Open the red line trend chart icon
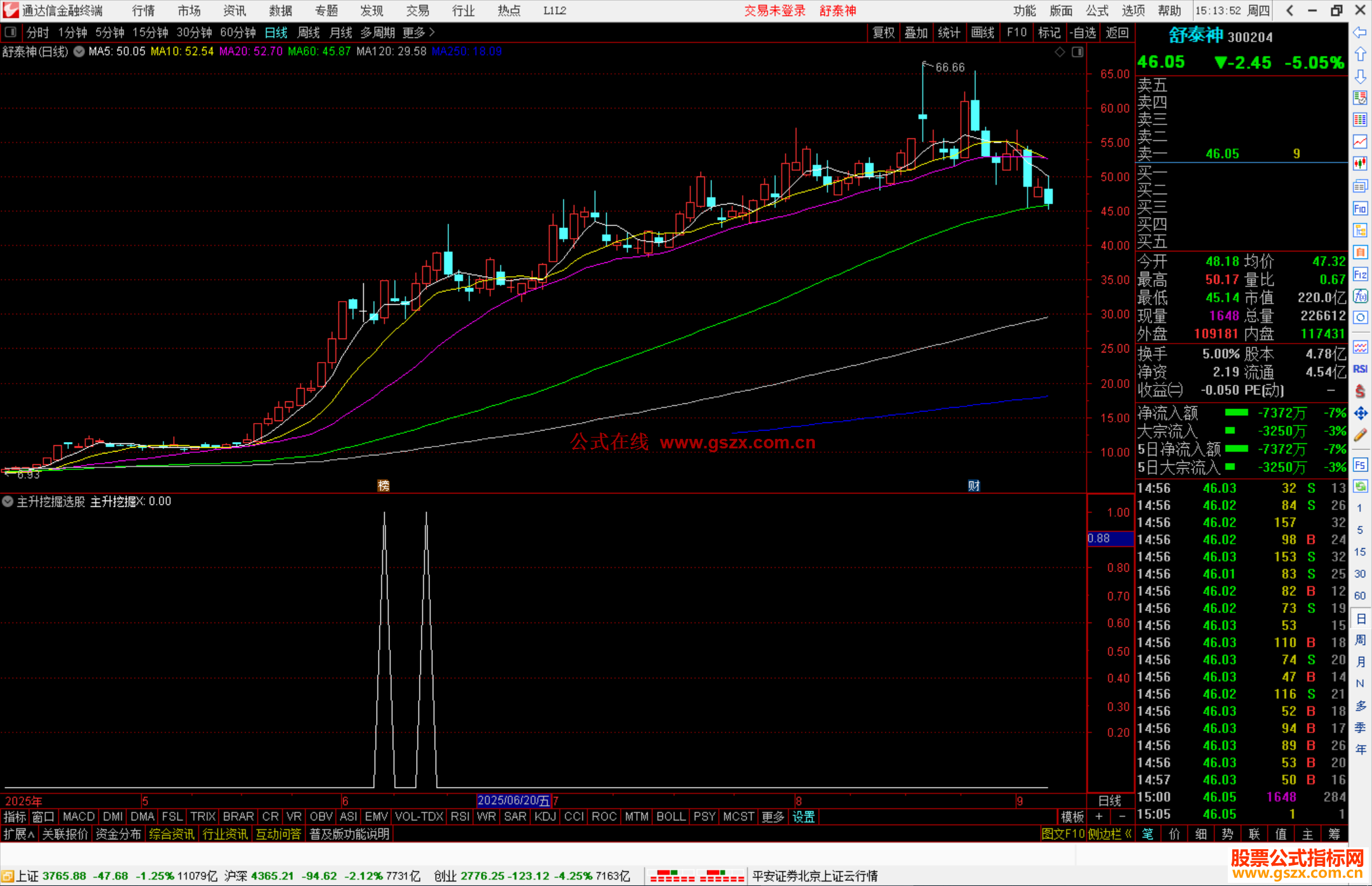Screen dimensions: 1372x886 click(1360, 142)
